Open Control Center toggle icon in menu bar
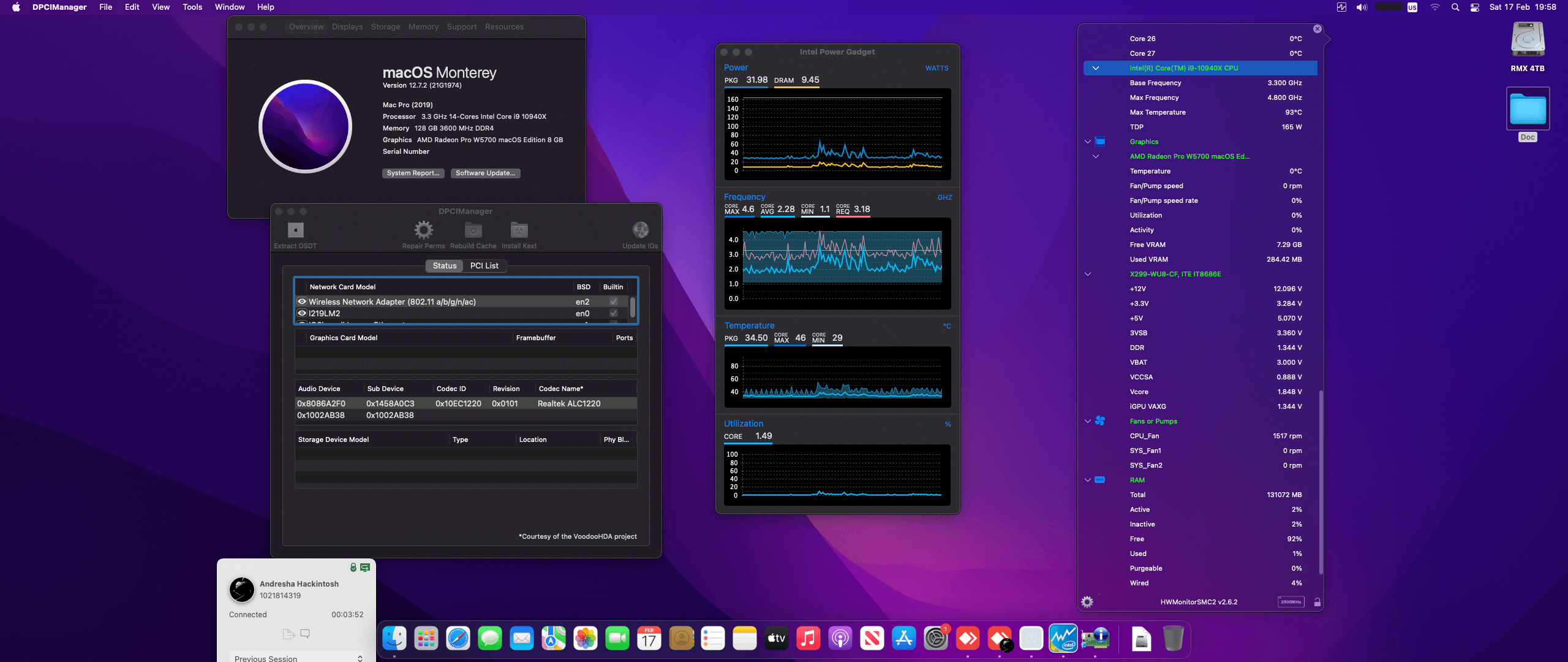 coord(1475,7)
